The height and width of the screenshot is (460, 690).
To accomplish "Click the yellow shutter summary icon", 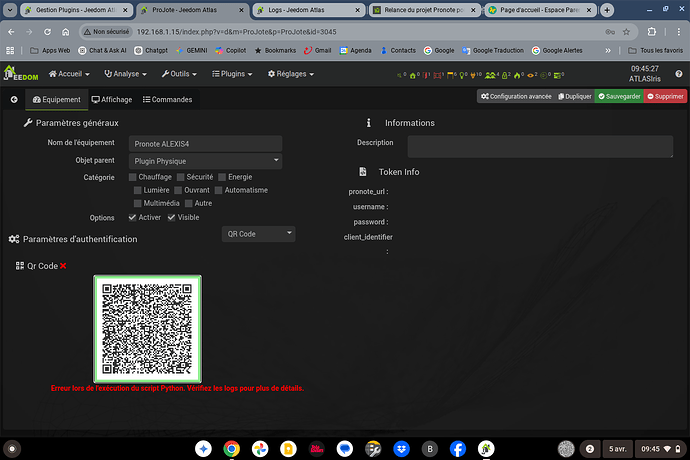I will 450,76.
